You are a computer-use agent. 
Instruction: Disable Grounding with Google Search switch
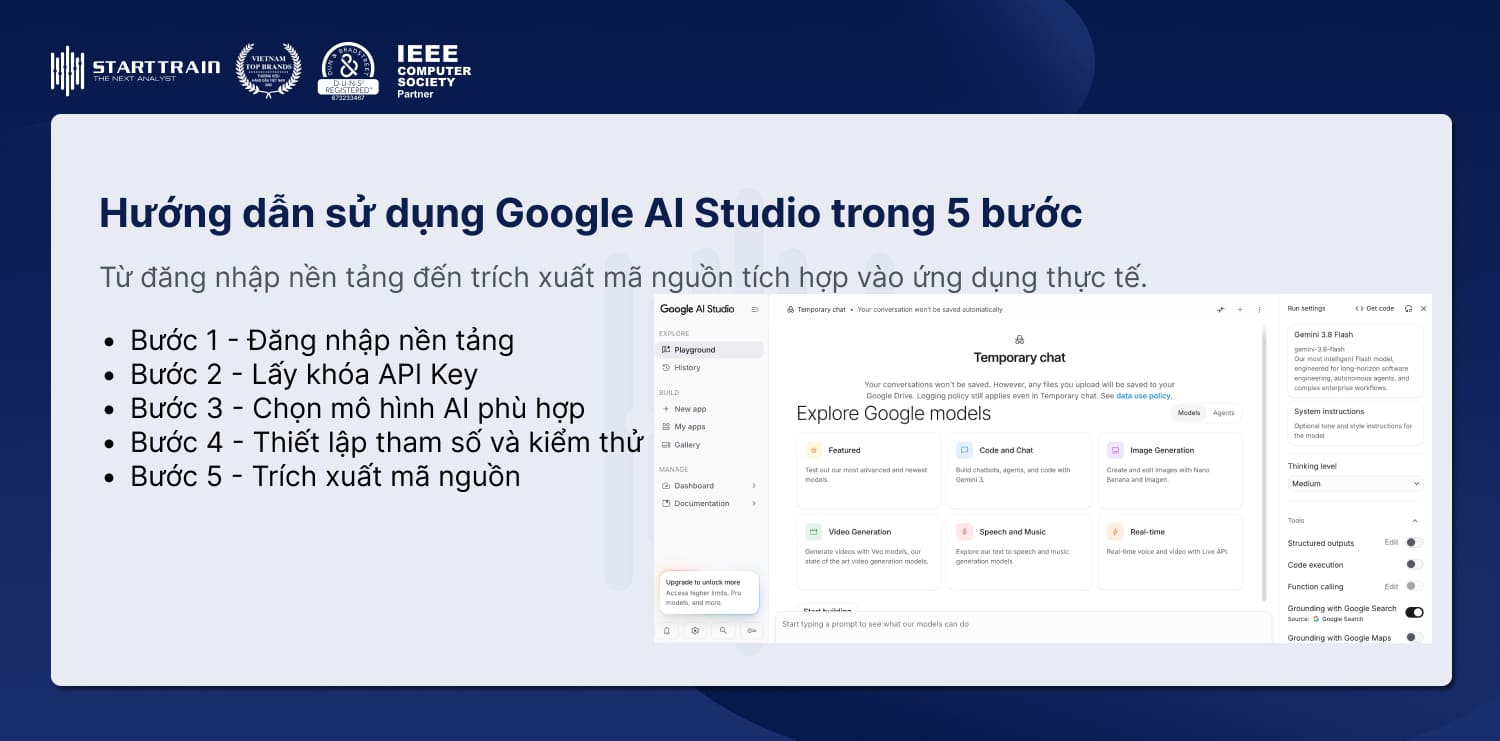(1414, 612)
